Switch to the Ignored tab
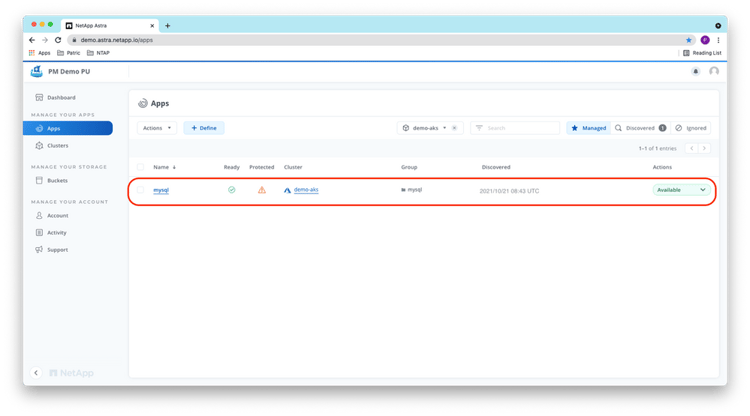Screen dimensions: 750x416 point(691,128)
